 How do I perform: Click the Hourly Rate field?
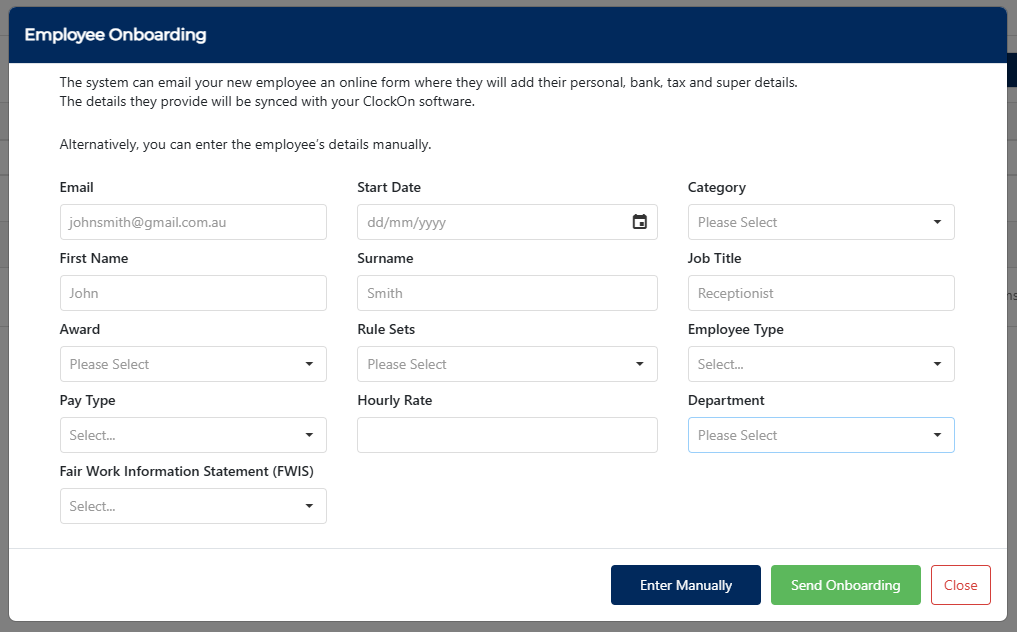(507, 435)
